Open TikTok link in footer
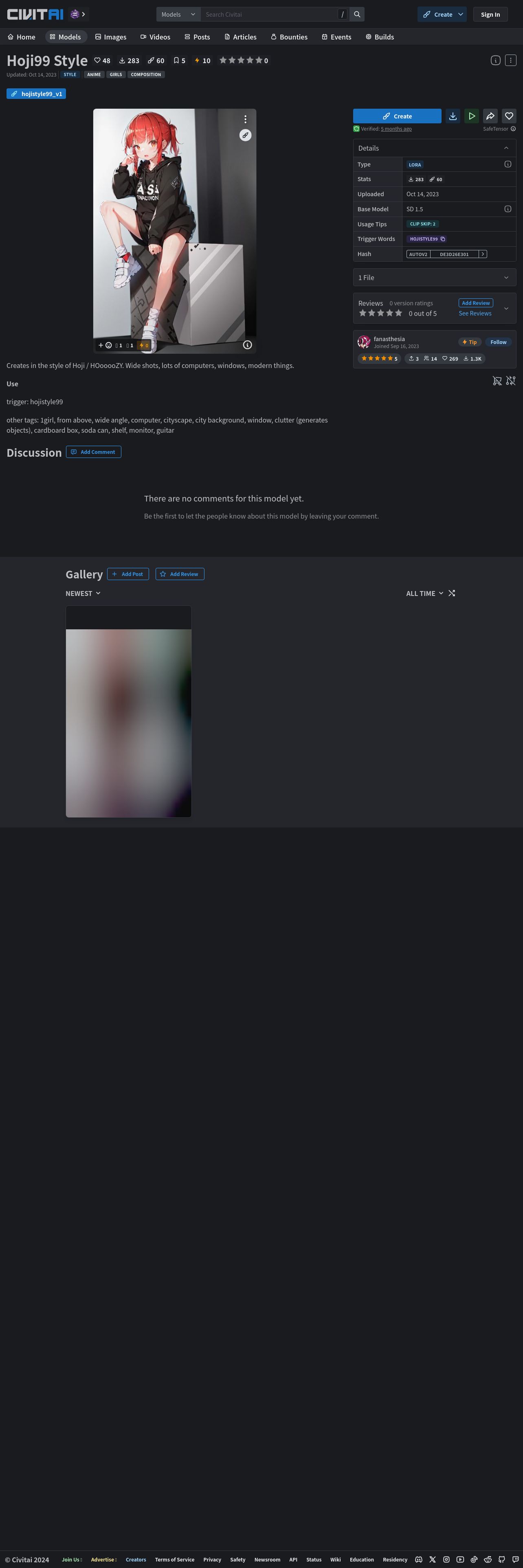Image resolution: width=523 pixels, height=1568 pixels. tap(474, 1559)
